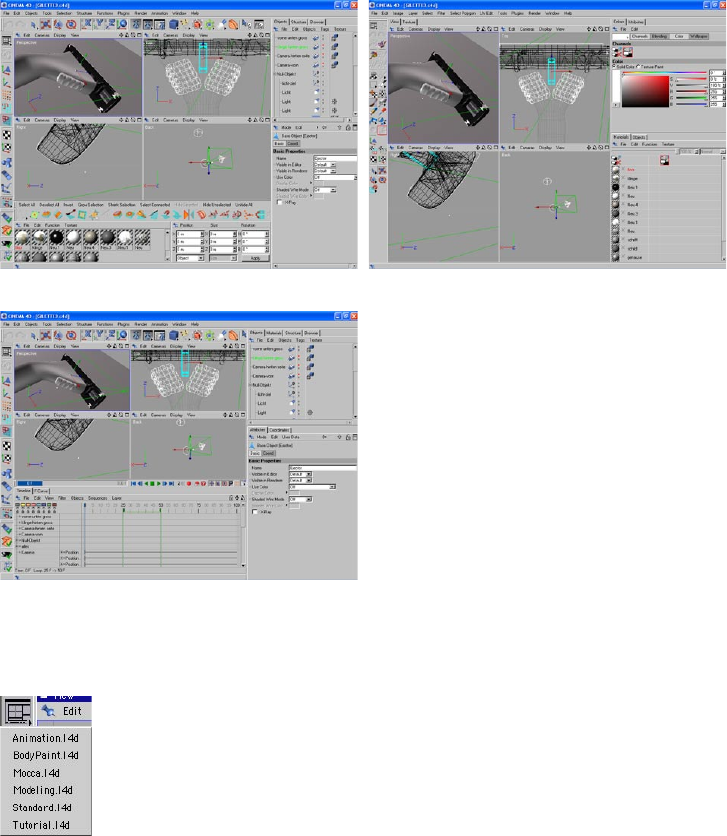Switch to F-Curve tab in timeline window
This screenshot has height=836, width=727.
click(x=41, y=491)
